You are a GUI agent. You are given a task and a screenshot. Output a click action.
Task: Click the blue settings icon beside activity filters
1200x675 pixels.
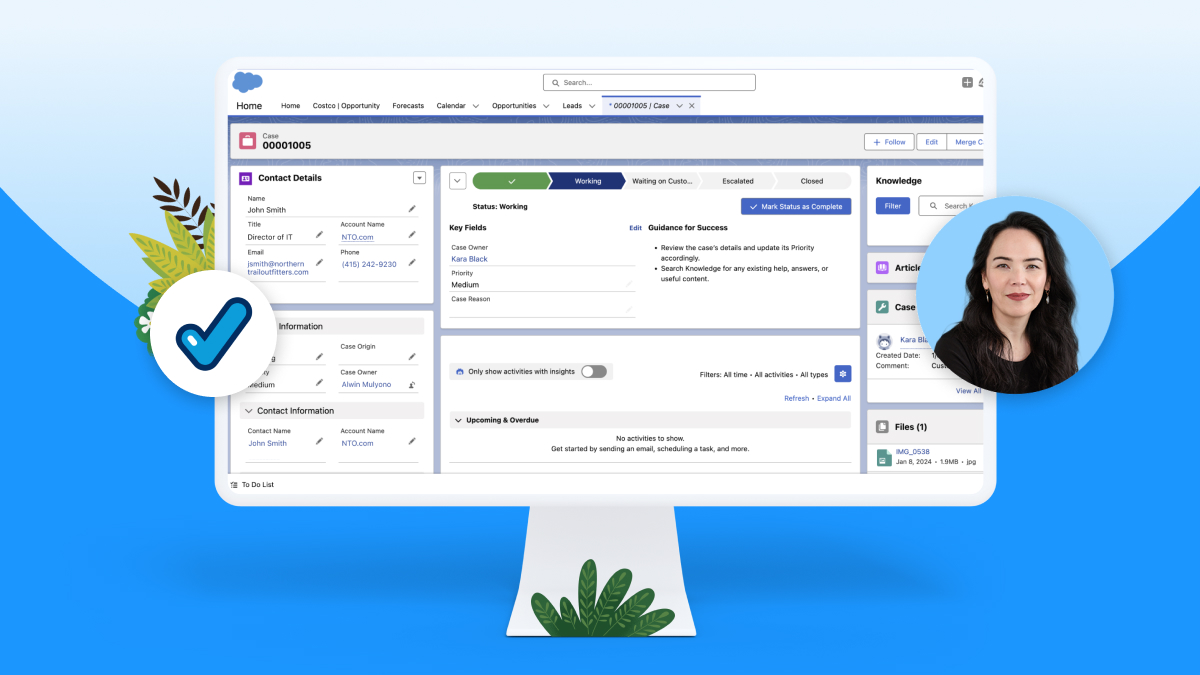pos(842,373)
